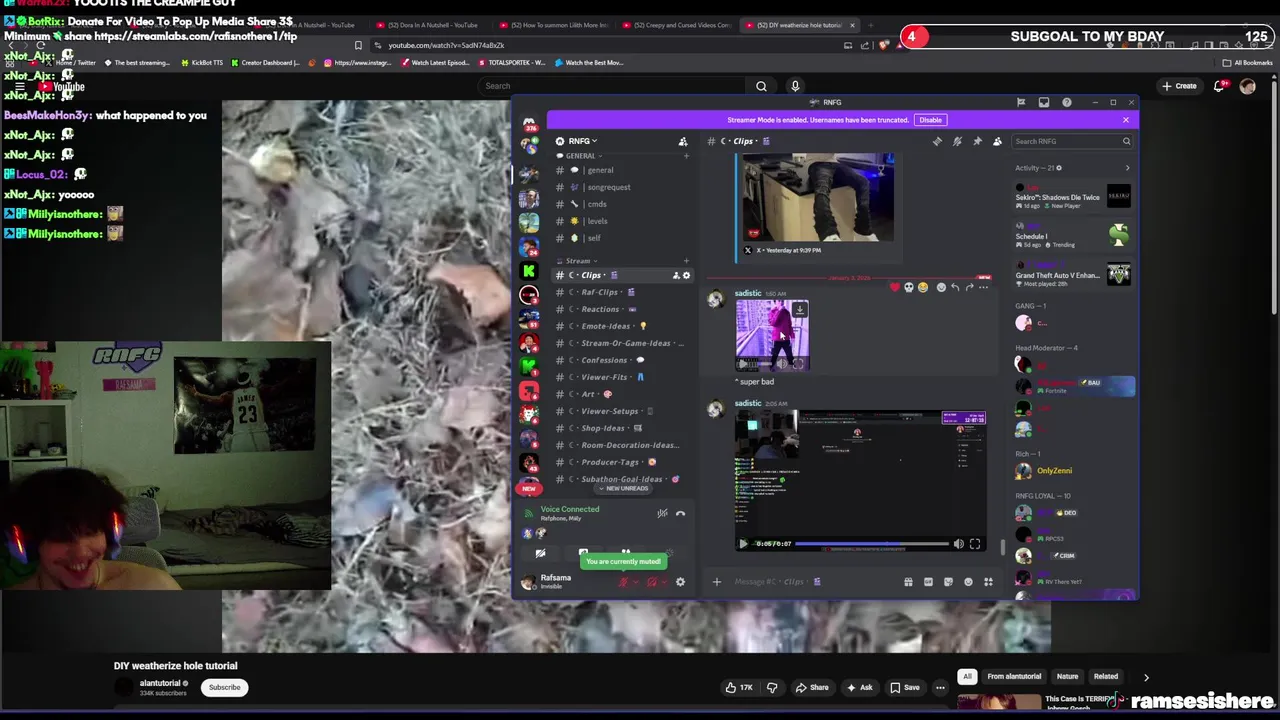This screenshot has width=1280, height=720.
Task: Open the songrequest channel
Action: 622,187
